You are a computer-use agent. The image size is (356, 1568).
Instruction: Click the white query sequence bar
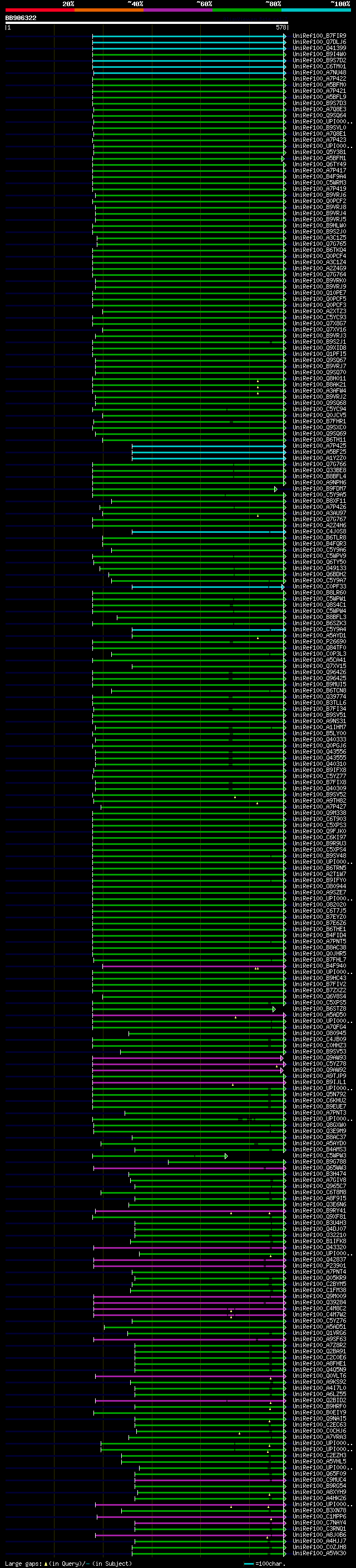tap(147, 22)
